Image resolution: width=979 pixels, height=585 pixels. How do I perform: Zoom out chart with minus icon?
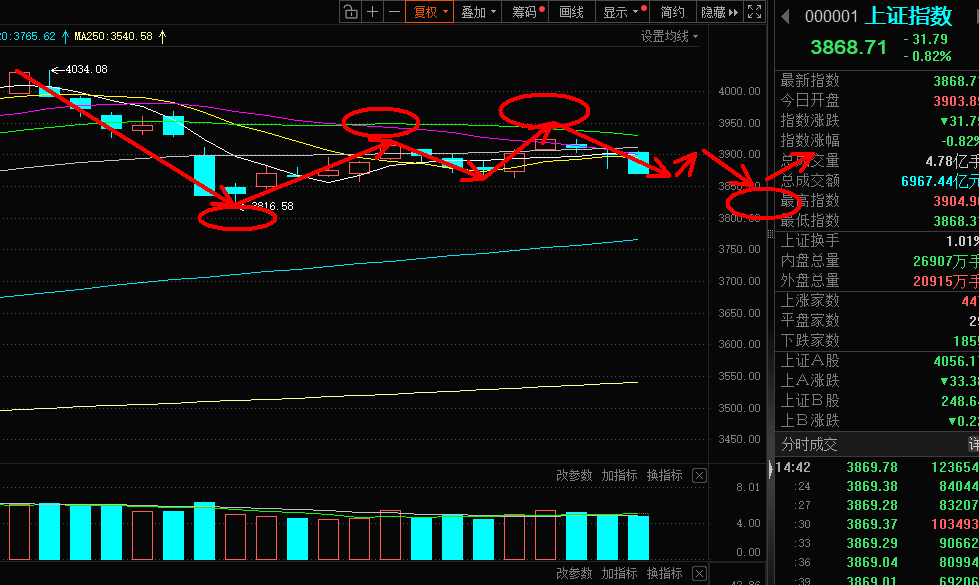click(x=394, y=12)
